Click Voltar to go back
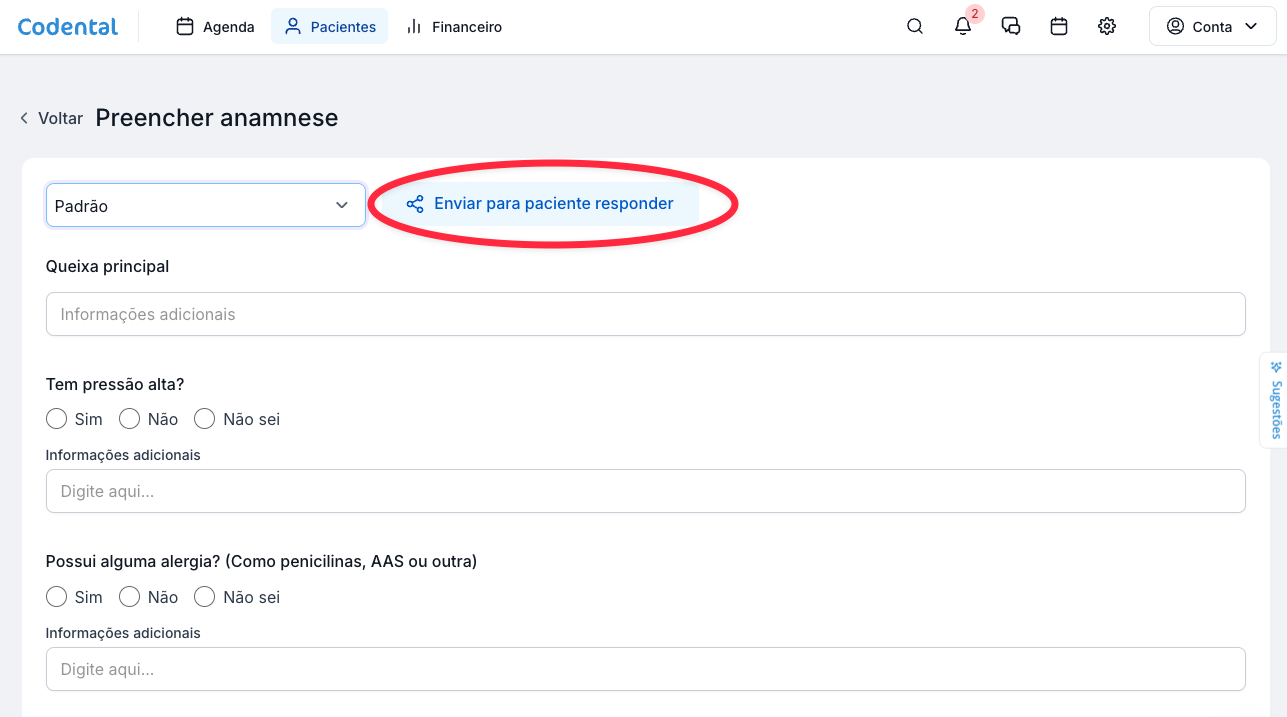 pos(51,118)
